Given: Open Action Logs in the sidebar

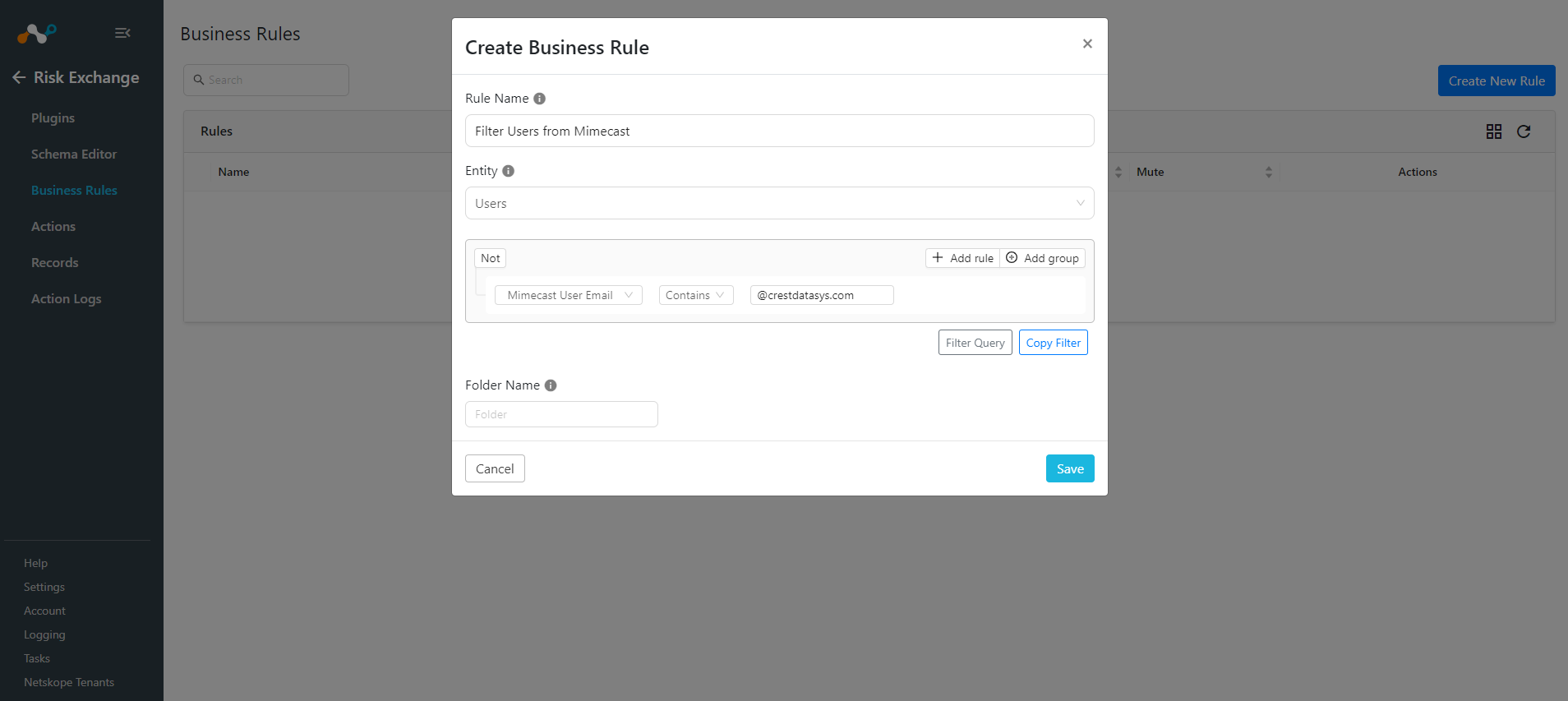Looking at the screenshot, I should (x=67, y=299).
